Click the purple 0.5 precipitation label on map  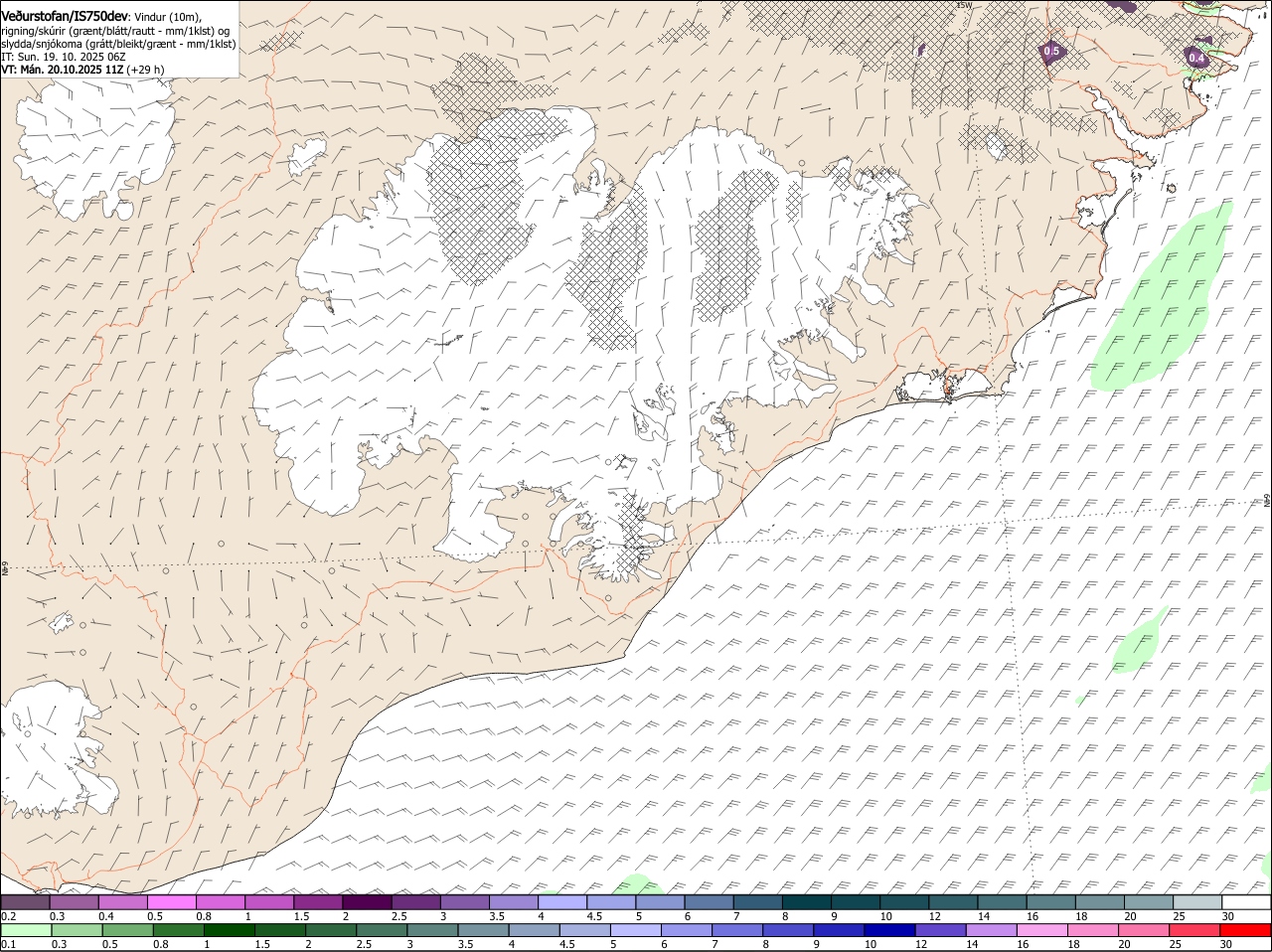(1051, 51)
